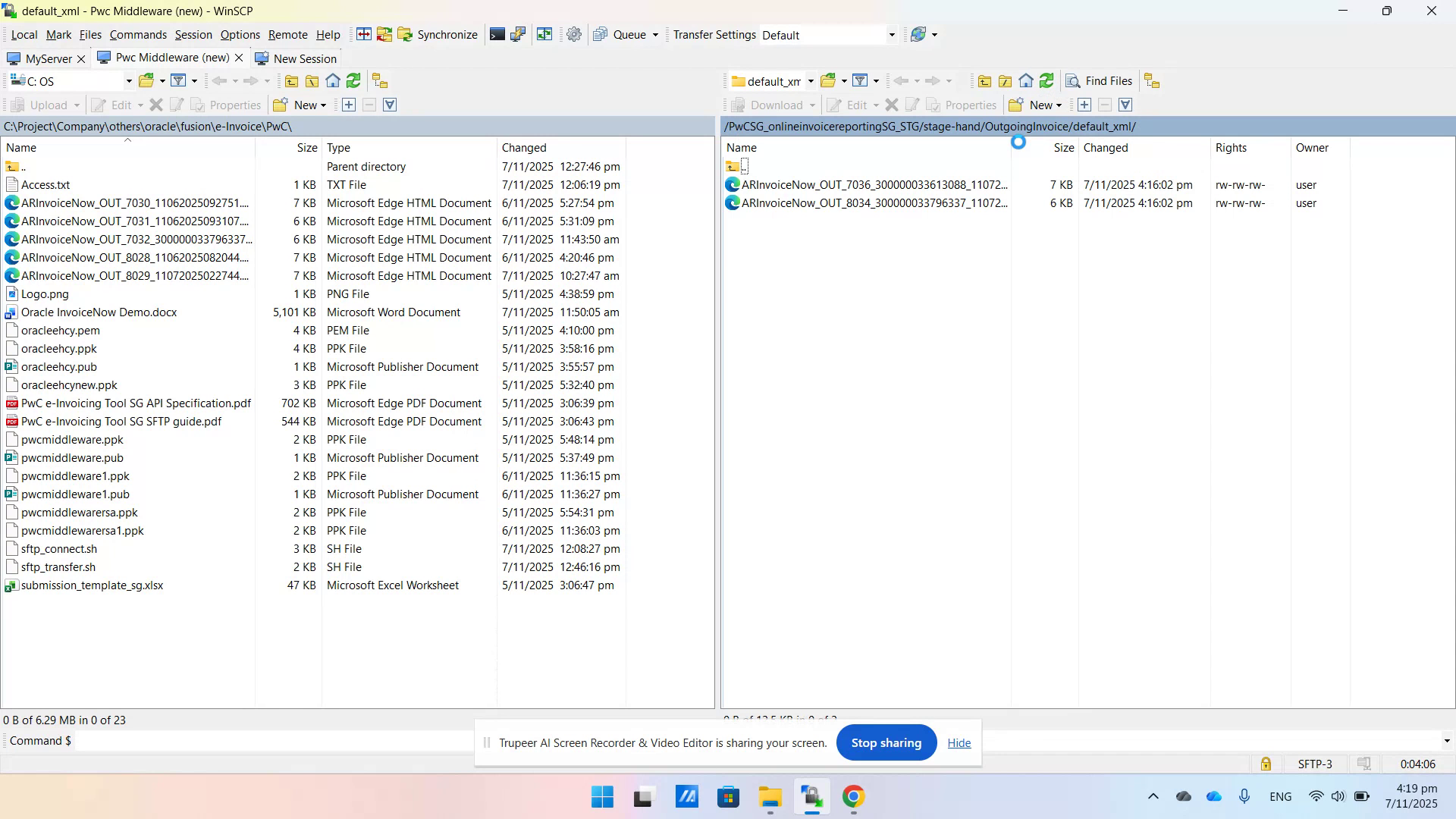1456x819 pixels.
Task: Click the Stop sharing button
Action: [x=886, y=742]
